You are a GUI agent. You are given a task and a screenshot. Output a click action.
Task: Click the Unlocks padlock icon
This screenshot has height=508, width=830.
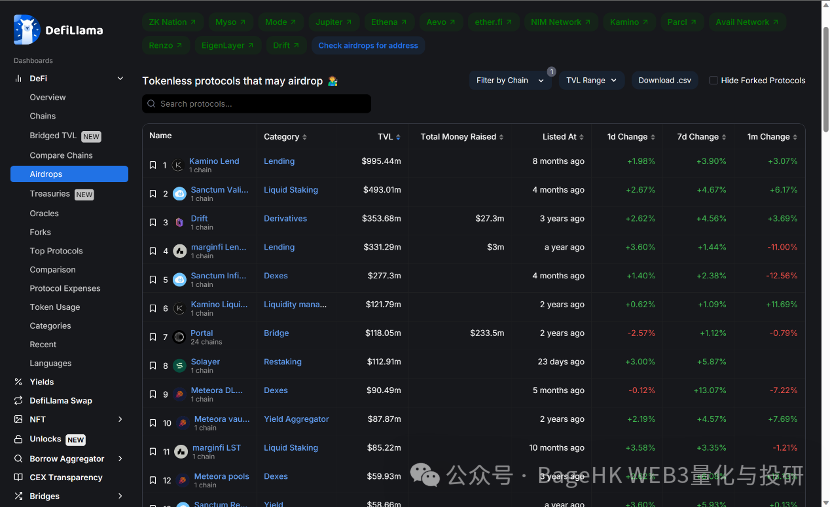coord(18,439)
